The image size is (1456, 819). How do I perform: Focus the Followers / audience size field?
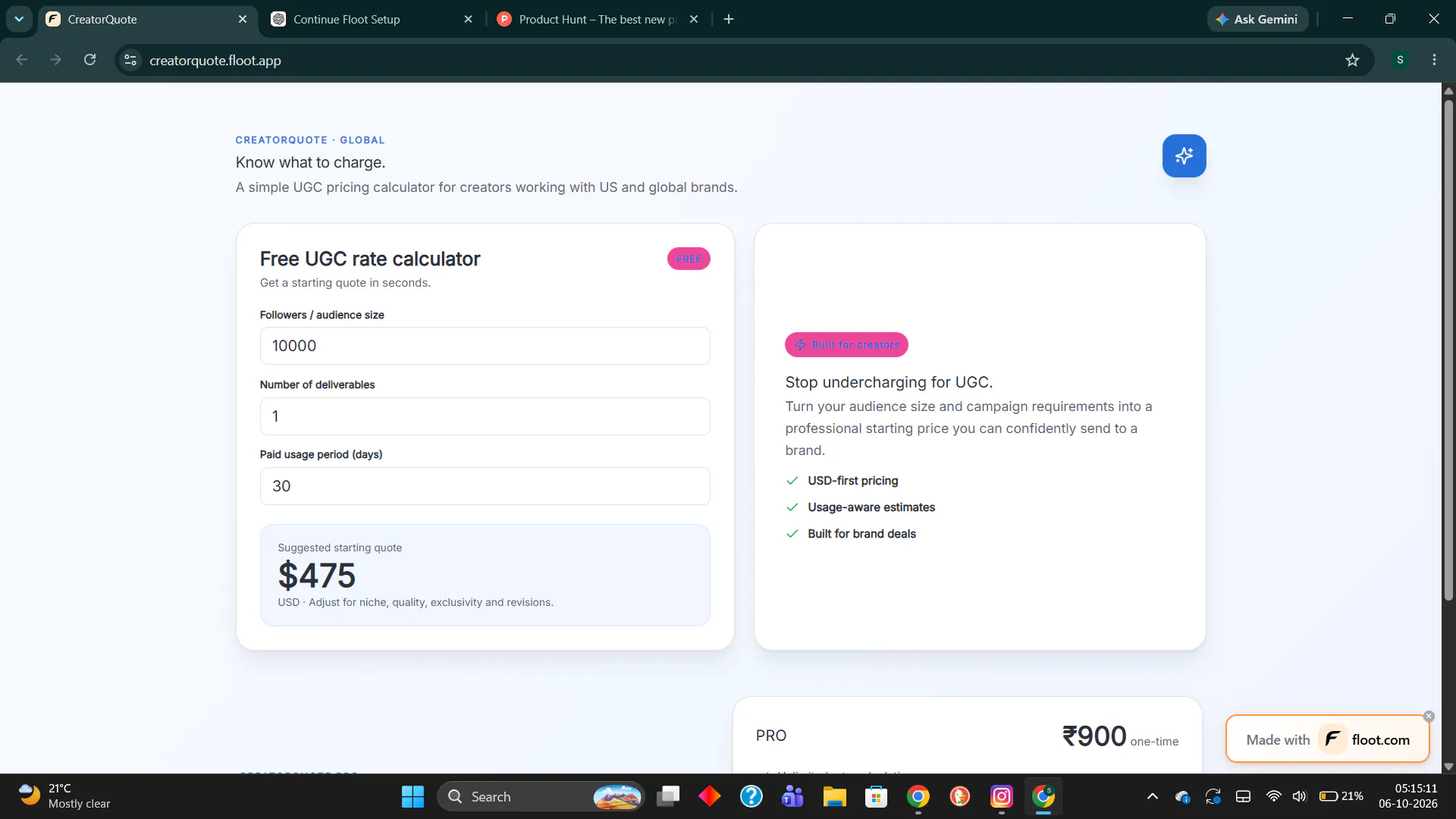(x=485, y=346)
